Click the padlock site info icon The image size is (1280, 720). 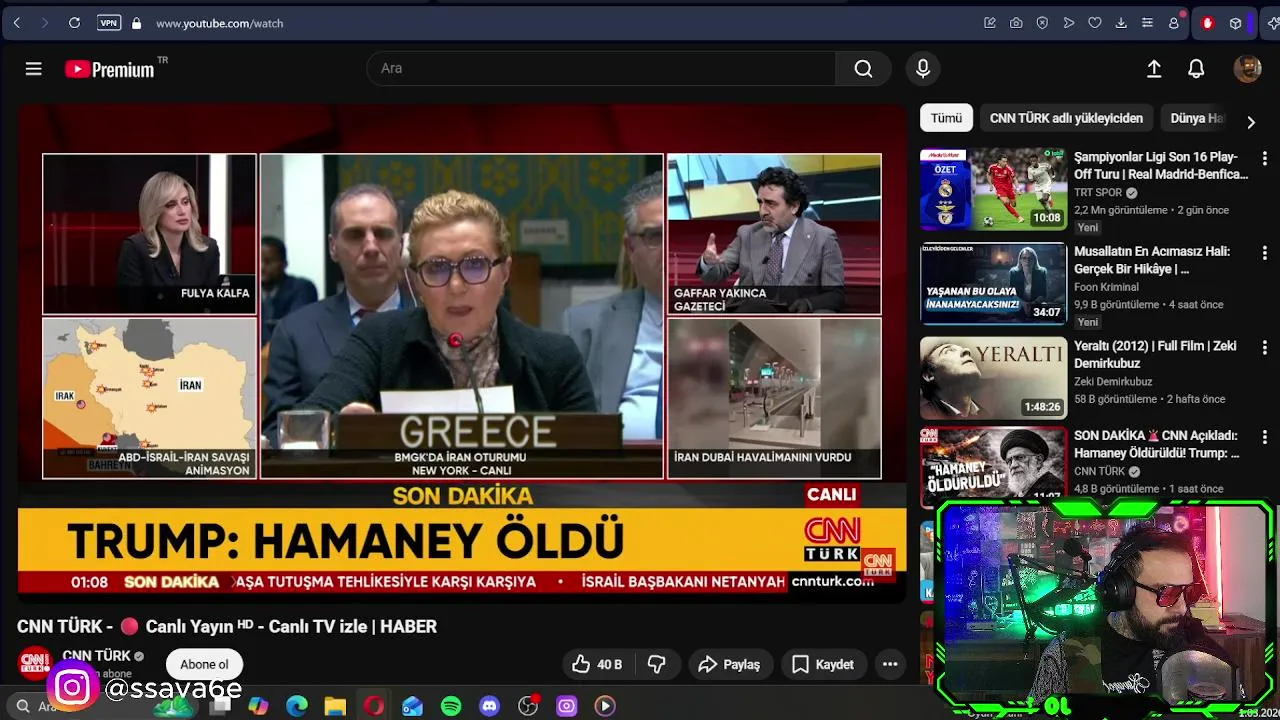tap(136, 23)
